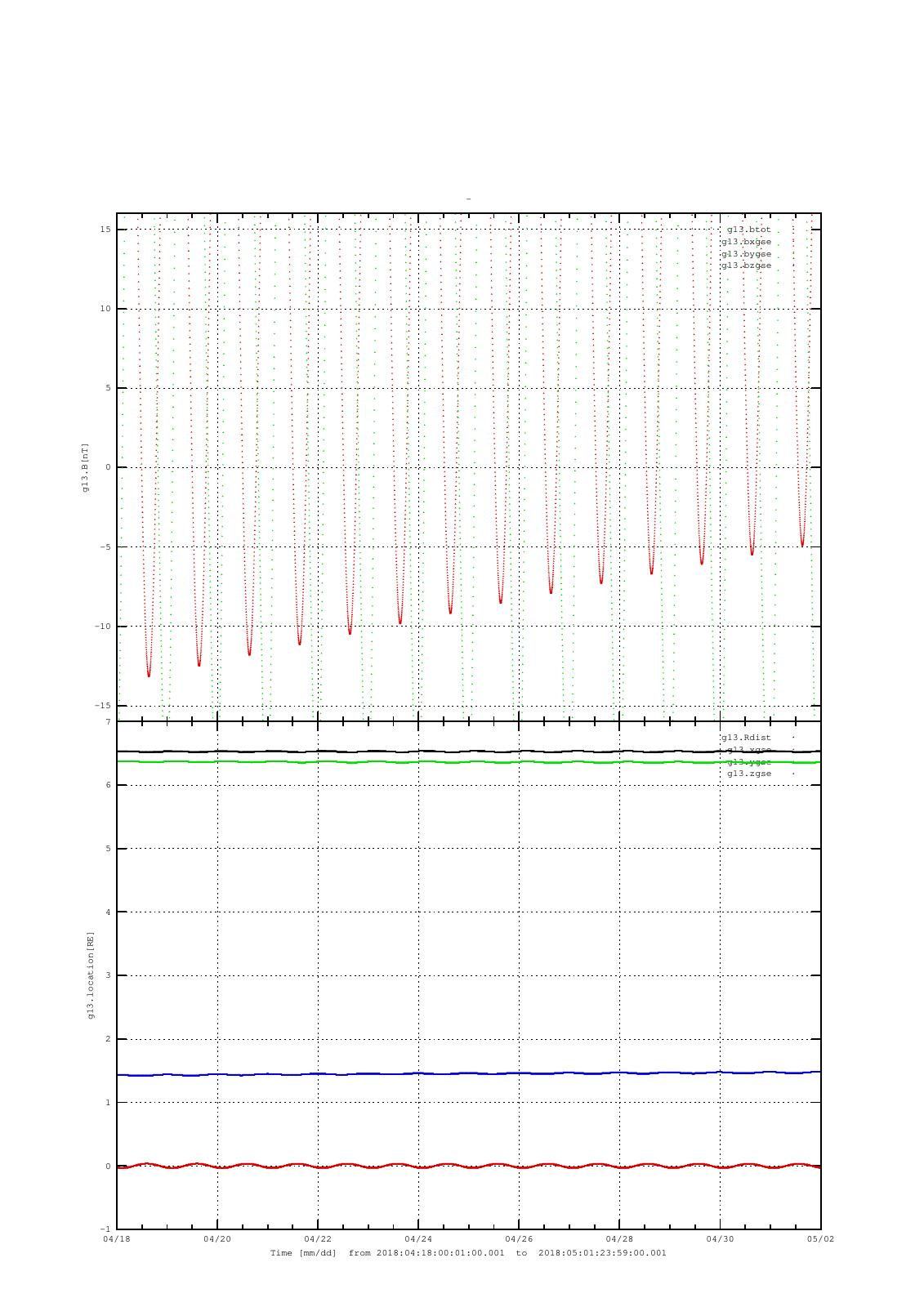Click the g13.B[nT] vertical axis title
The width and height of the screenshot is (924, 1307).
(85, 468)
